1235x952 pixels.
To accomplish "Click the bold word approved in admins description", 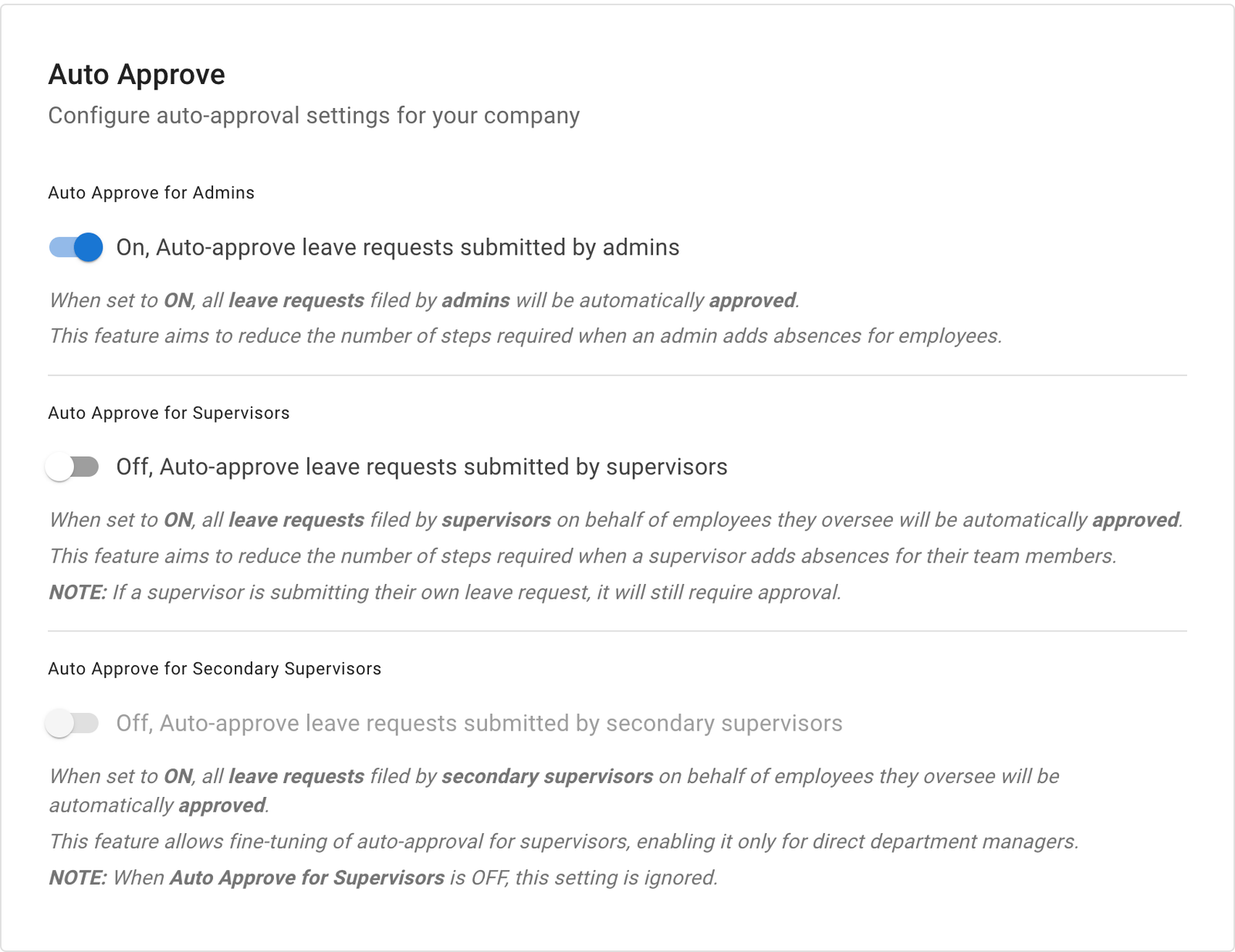I will click(x=754, y=300).
